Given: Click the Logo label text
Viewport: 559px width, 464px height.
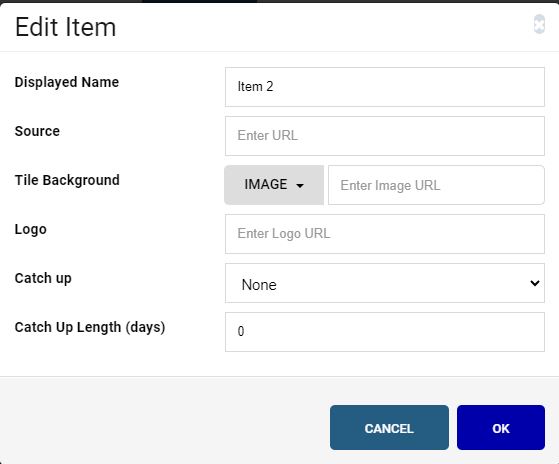Looking at the screenshot, I should click(x=31, y=230).
